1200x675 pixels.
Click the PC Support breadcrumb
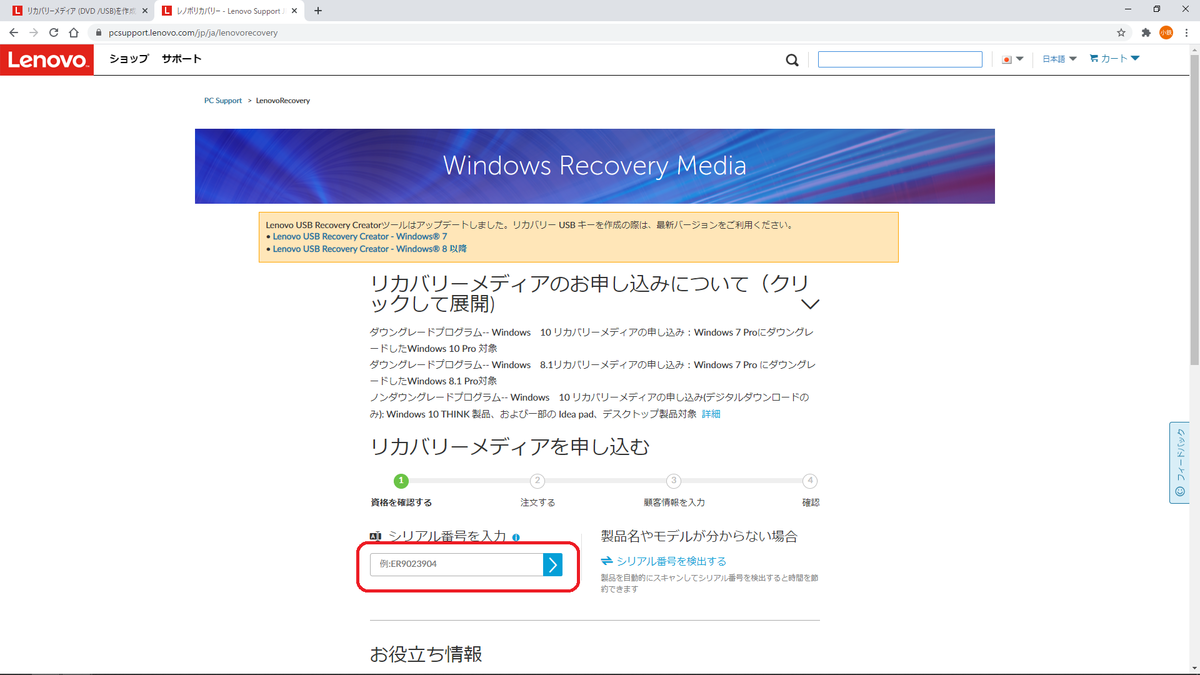click(x=223, y=101)
